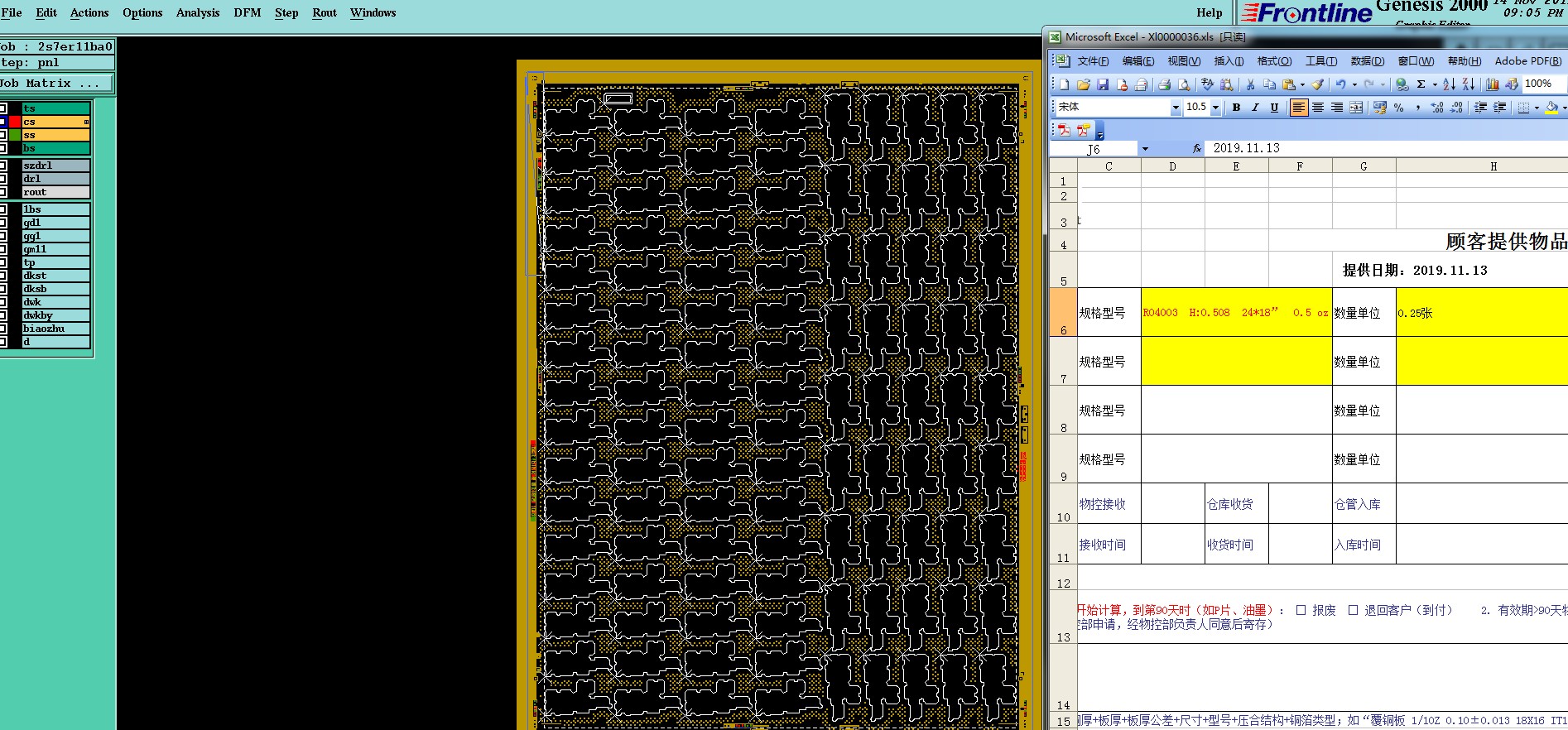Copy selection in Excel toolbar

[1269, 84]
